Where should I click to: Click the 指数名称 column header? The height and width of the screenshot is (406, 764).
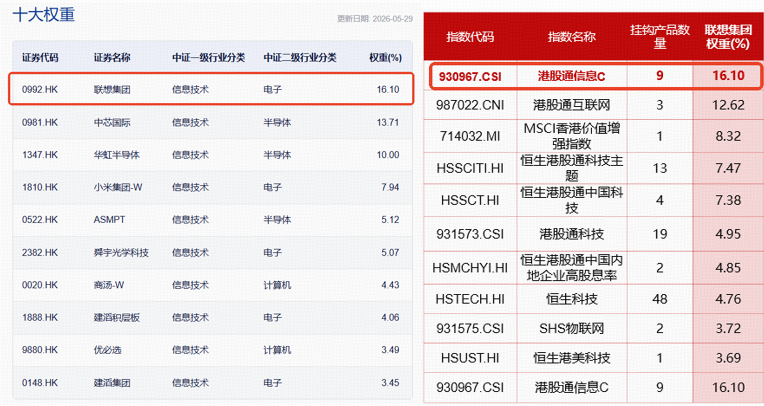[572, 37]
